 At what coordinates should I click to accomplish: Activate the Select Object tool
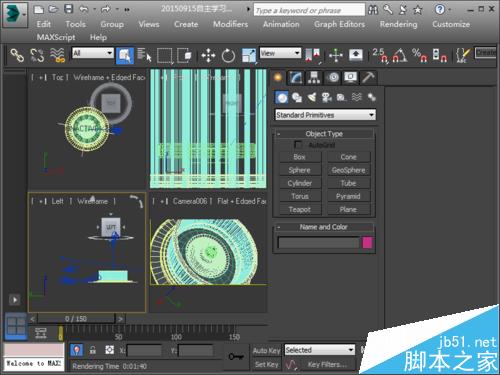(125, 55)
